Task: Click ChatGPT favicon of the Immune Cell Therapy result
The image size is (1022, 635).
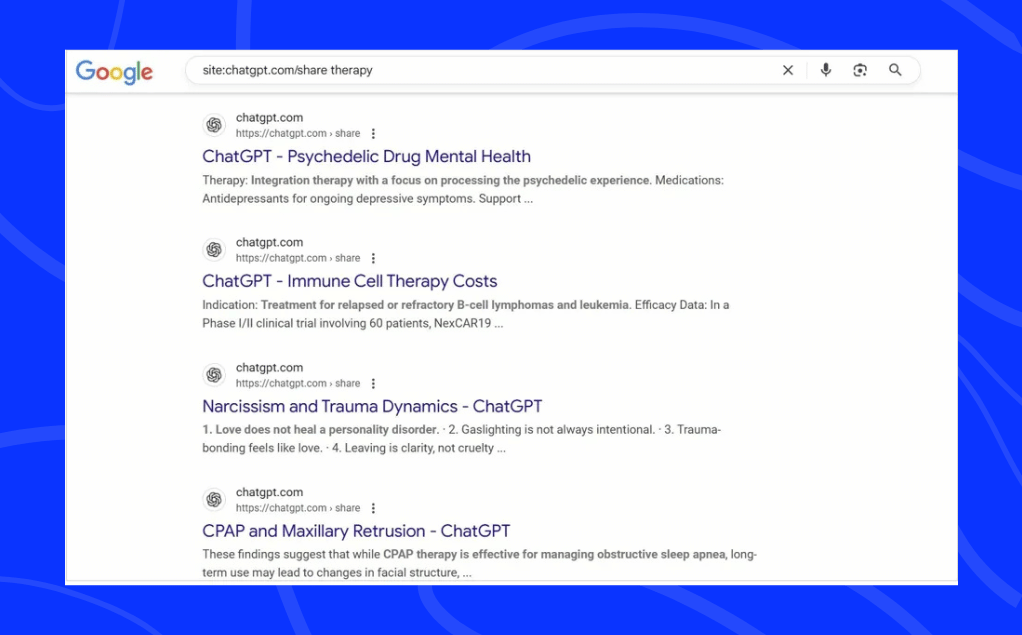Action: (x=214, y=249)
